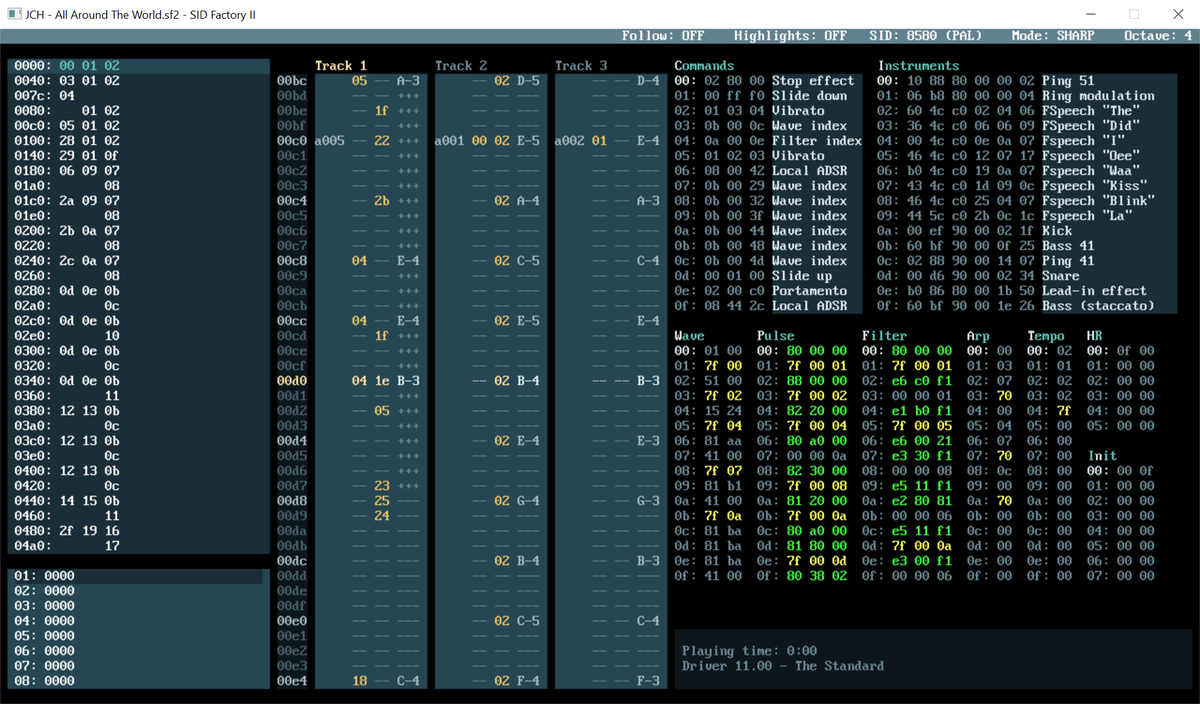This screenshot has width=1200, height=704.
Task: Click the a001 sequence marker in Track 2
Action: pyautogui.click(x=450, y=141)
